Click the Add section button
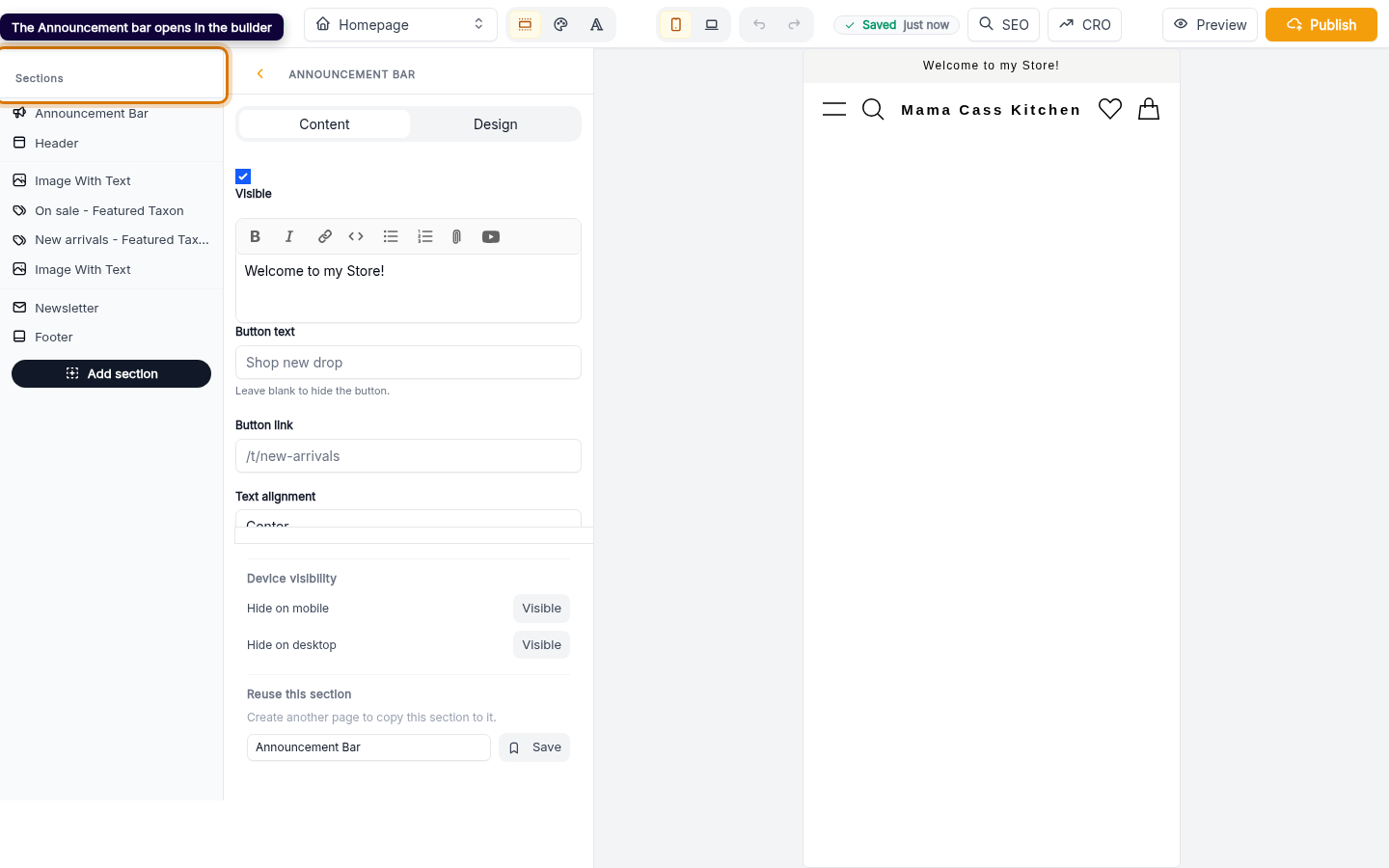The width and height of the screenshot is (1389, 868). [x=111, y=373]
